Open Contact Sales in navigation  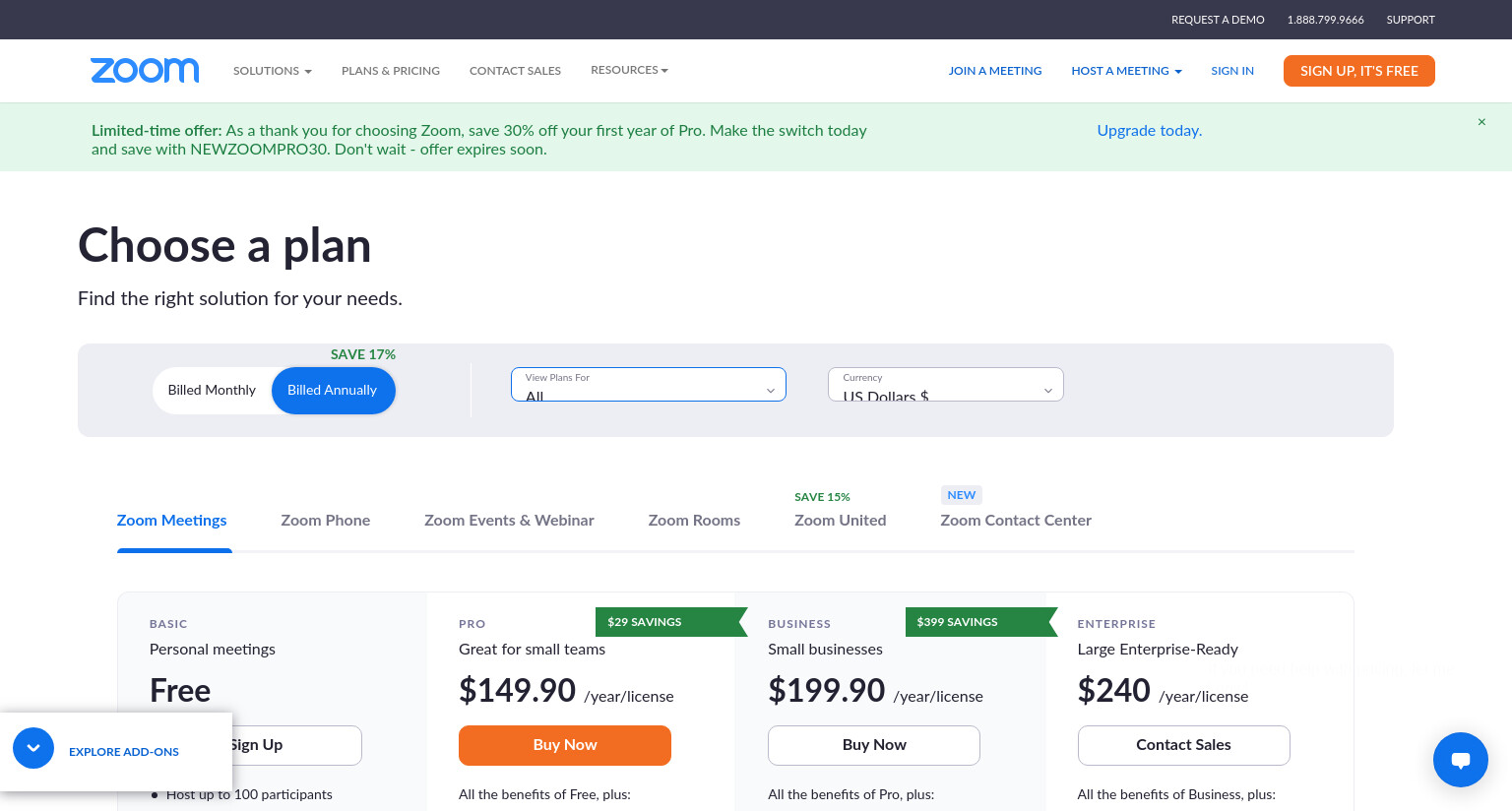coord(515,71)
